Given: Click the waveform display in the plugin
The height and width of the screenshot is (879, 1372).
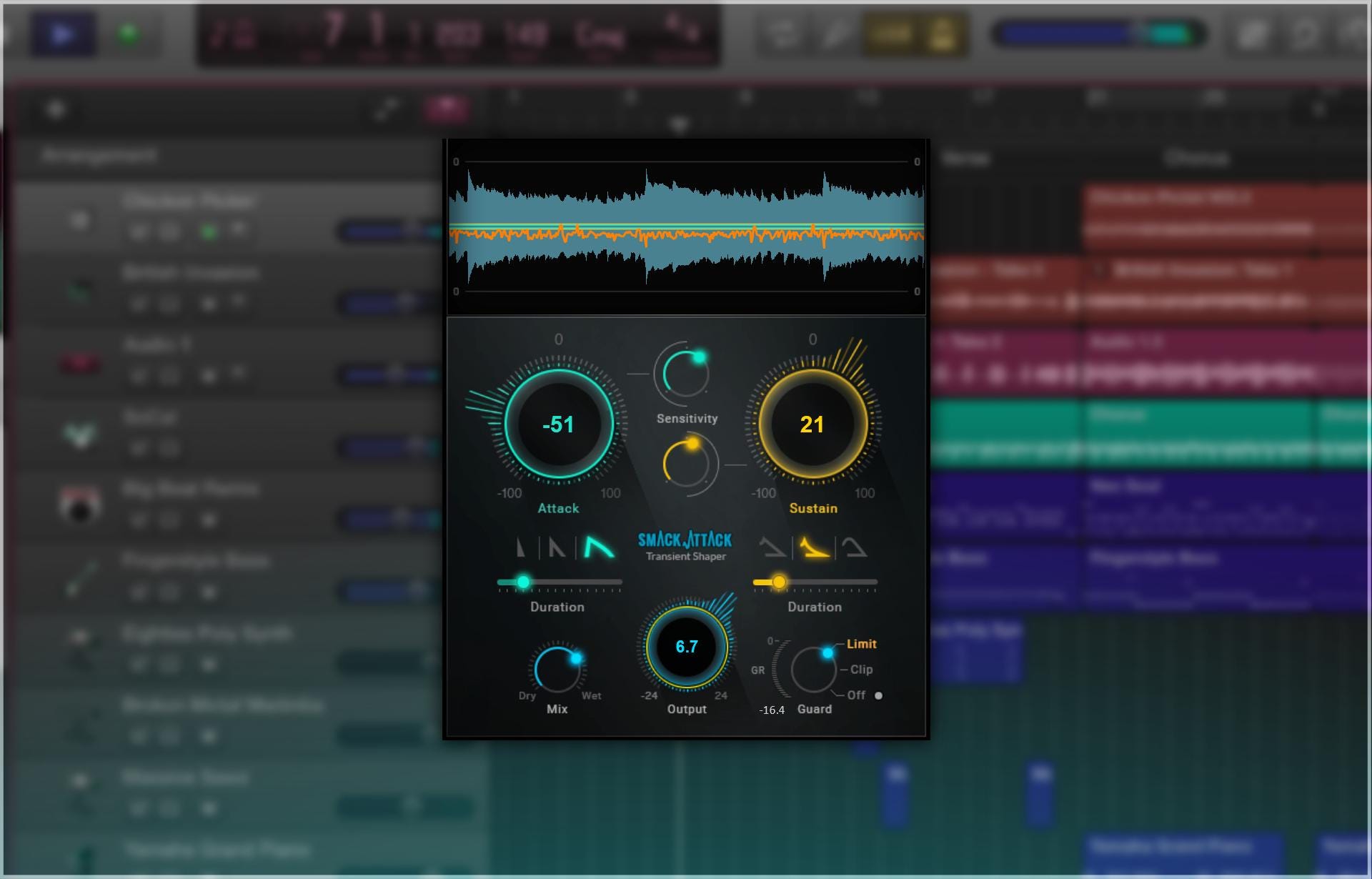Looking at the screenshot, I should [686, 227].
